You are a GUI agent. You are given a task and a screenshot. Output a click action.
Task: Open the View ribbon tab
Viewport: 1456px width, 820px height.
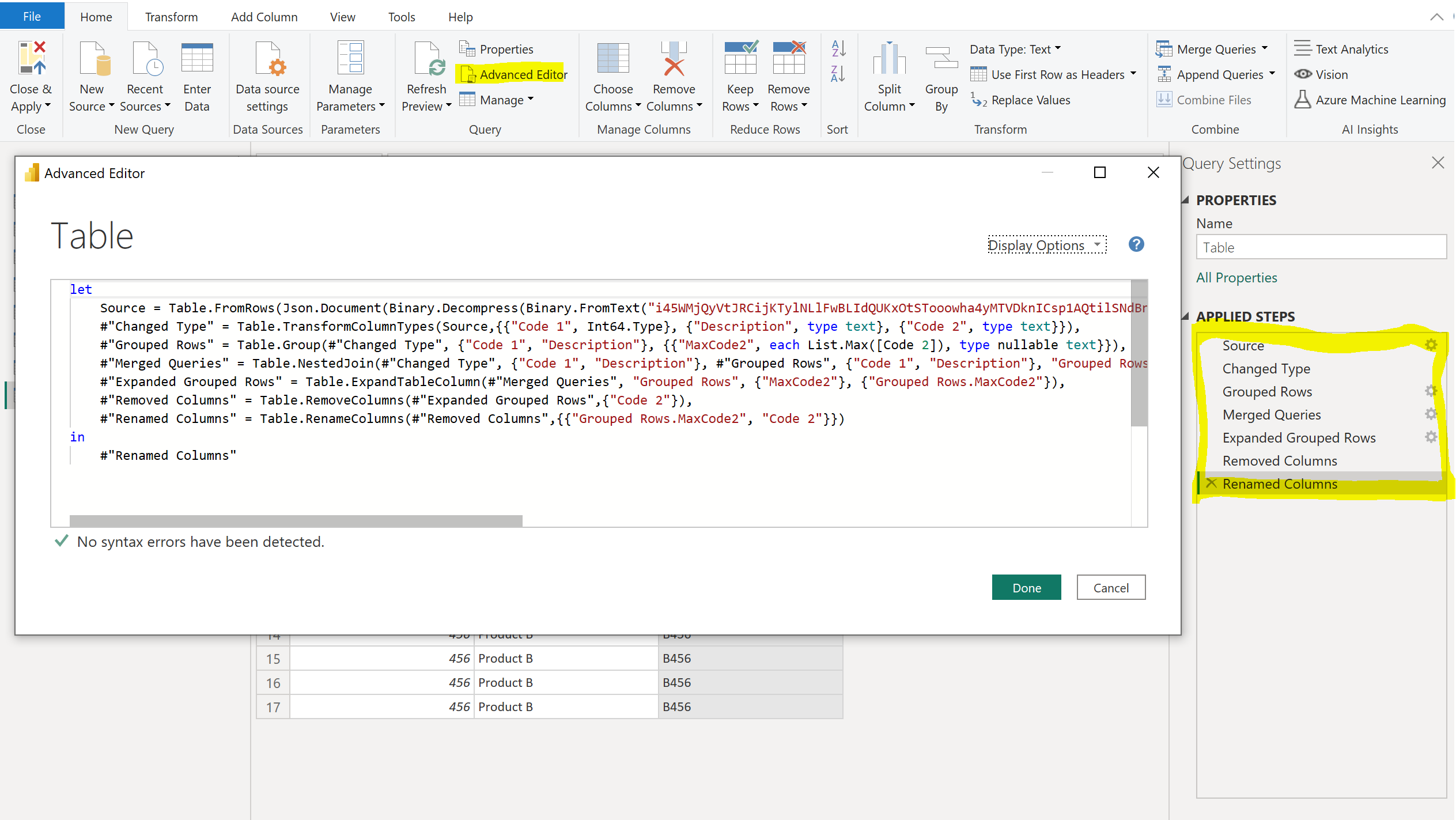(342, 17)
